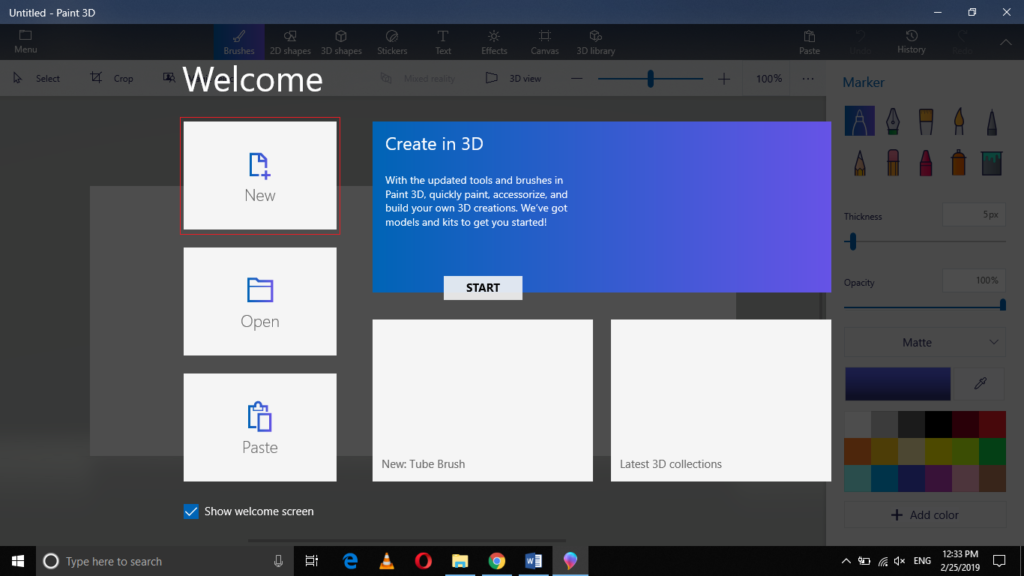This screenshot has height=576, width=1024.
Task: Open the Stickers panel
Action: click(392, 40)
